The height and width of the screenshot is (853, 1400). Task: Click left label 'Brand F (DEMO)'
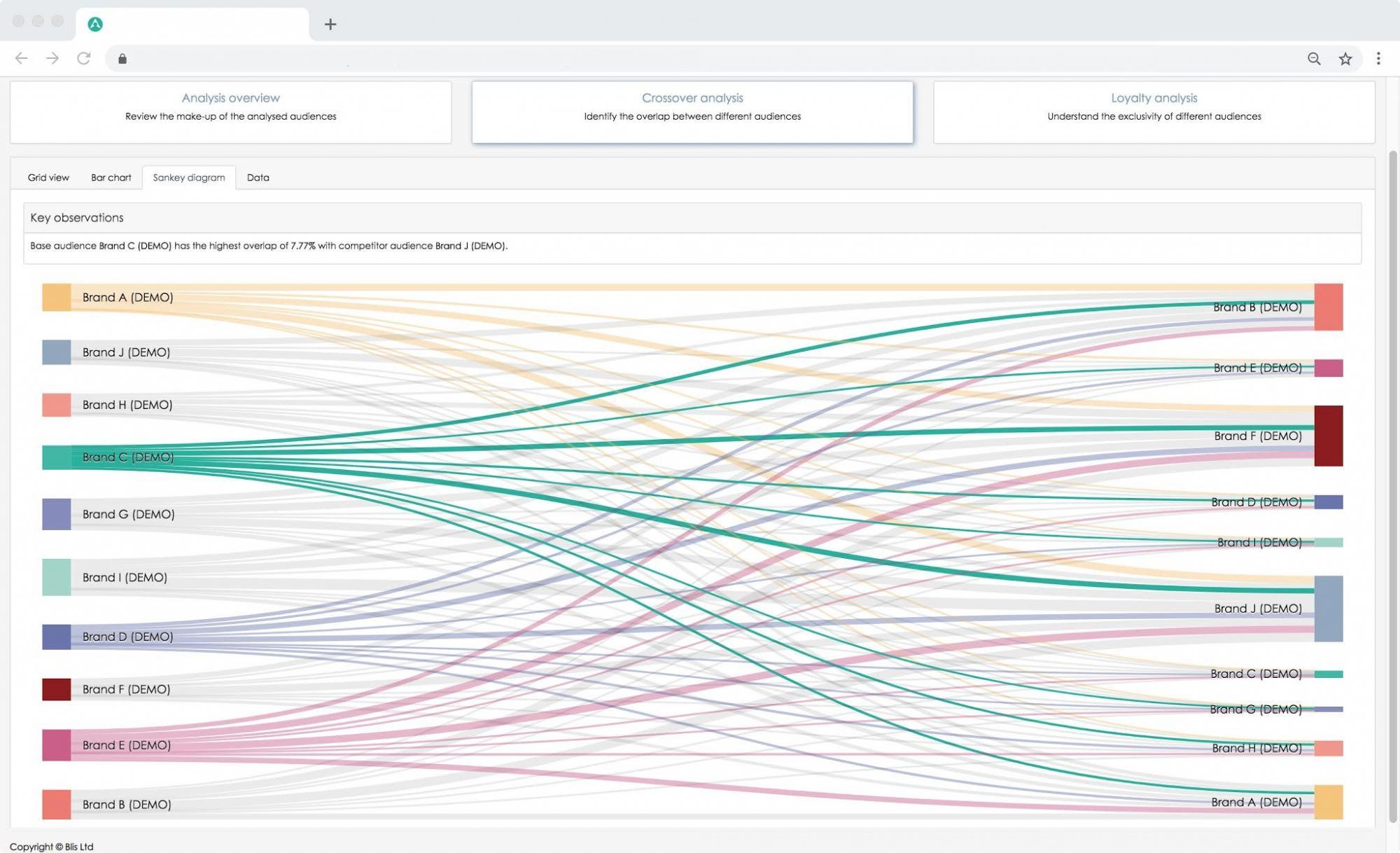click(x=126, y=689)
